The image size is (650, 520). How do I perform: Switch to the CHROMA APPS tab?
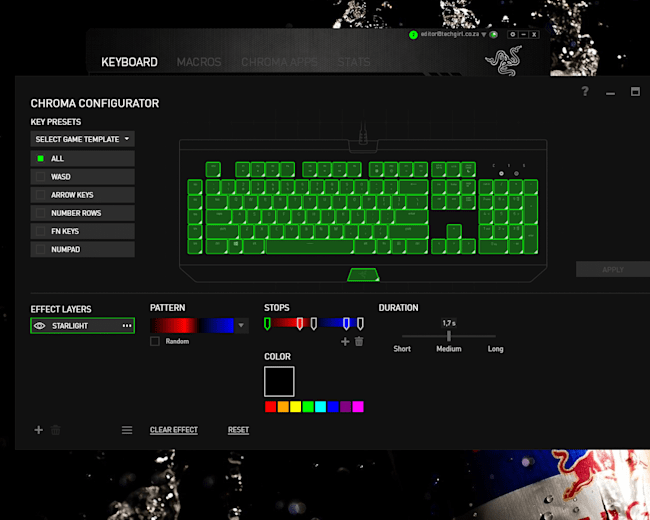279,62
